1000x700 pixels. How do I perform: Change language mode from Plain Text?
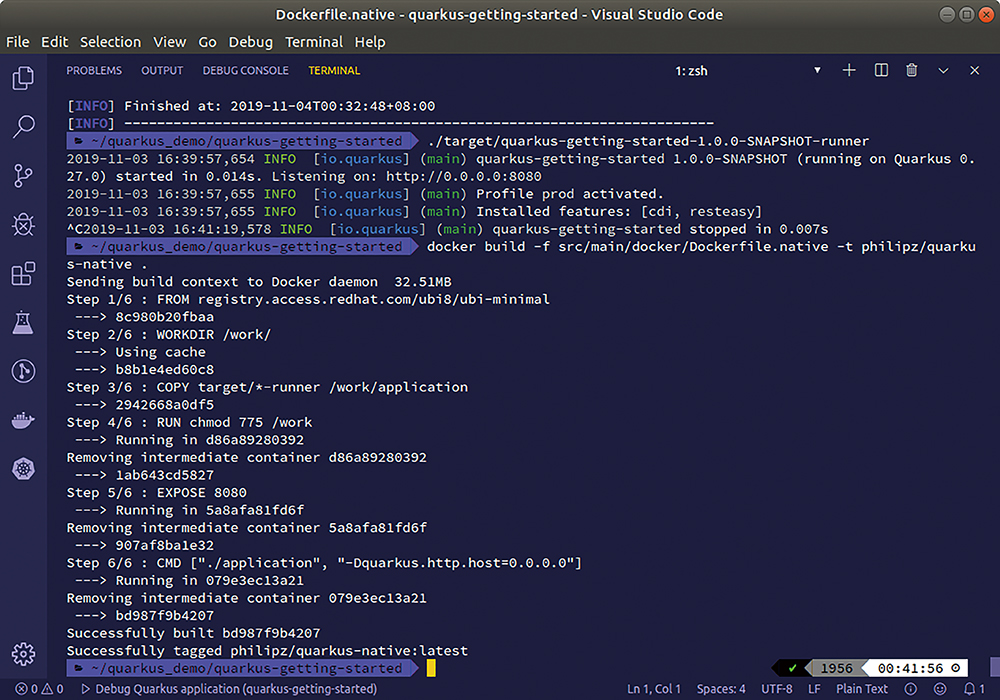coord(862,689)
